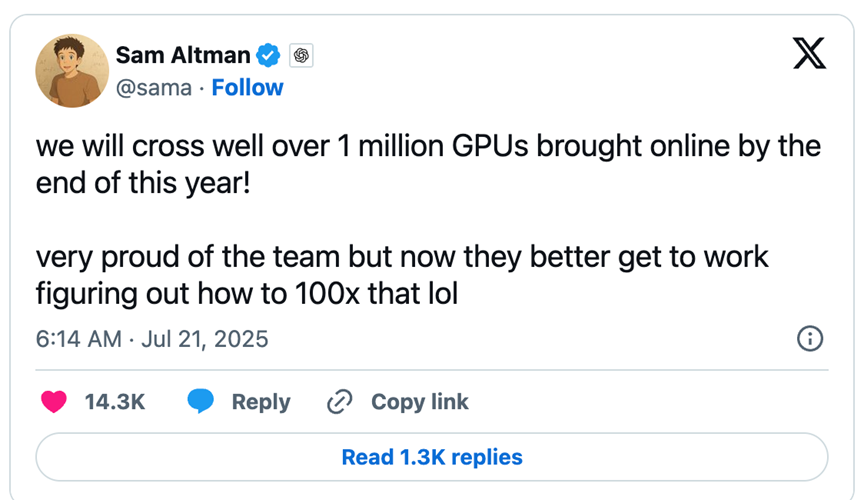Click the 'how to 100x that lol' line
Image resolution: width=864 pixels, height=500 pixels.
click(x=246, y=294)
